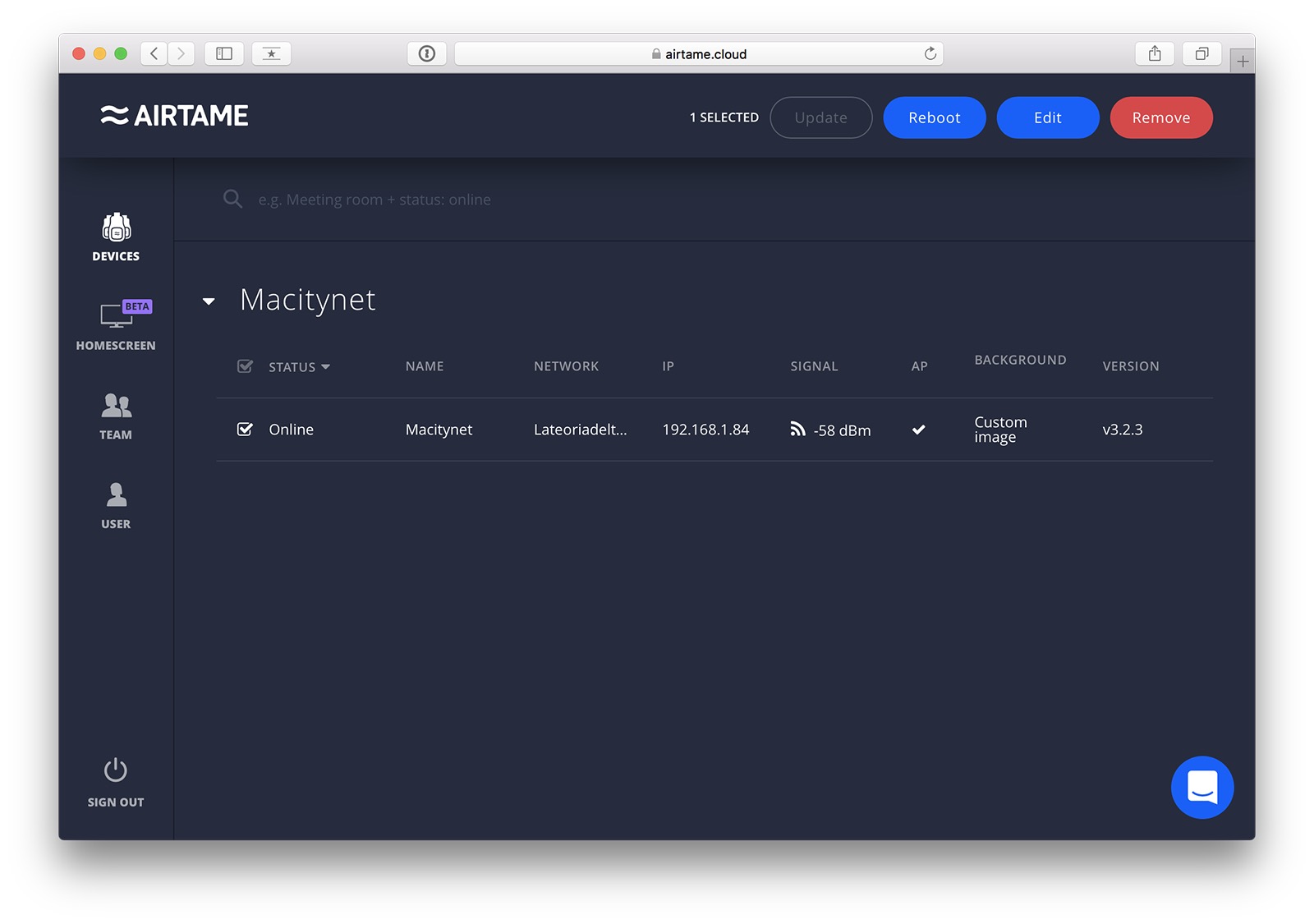Image resolution: width=1314 pixels, height=924 pixels.
Task: Show all Safari tabs overview
Action: (x=1201, y=53)
